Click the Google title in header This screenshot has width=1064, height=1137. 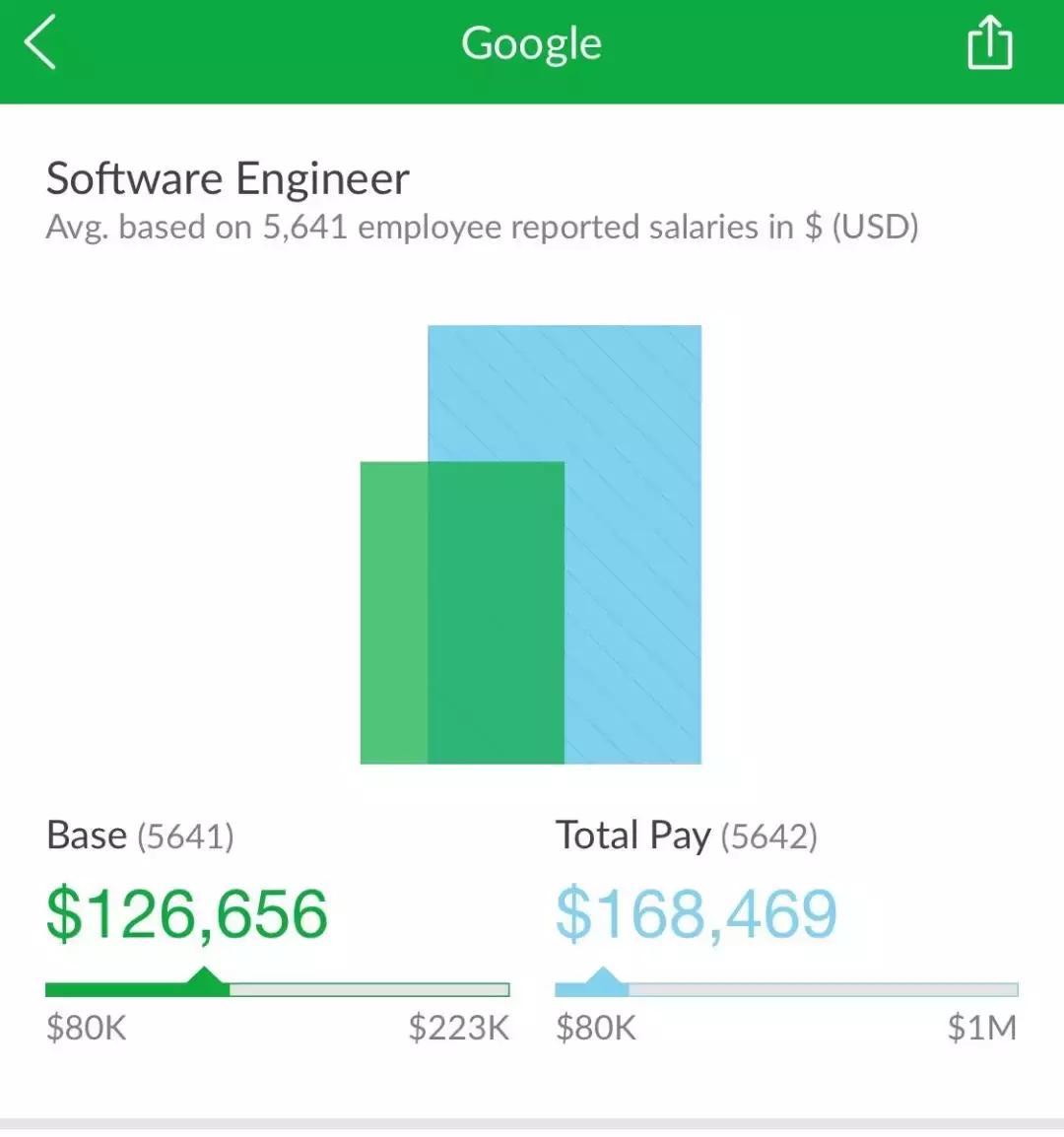[531, 44]
